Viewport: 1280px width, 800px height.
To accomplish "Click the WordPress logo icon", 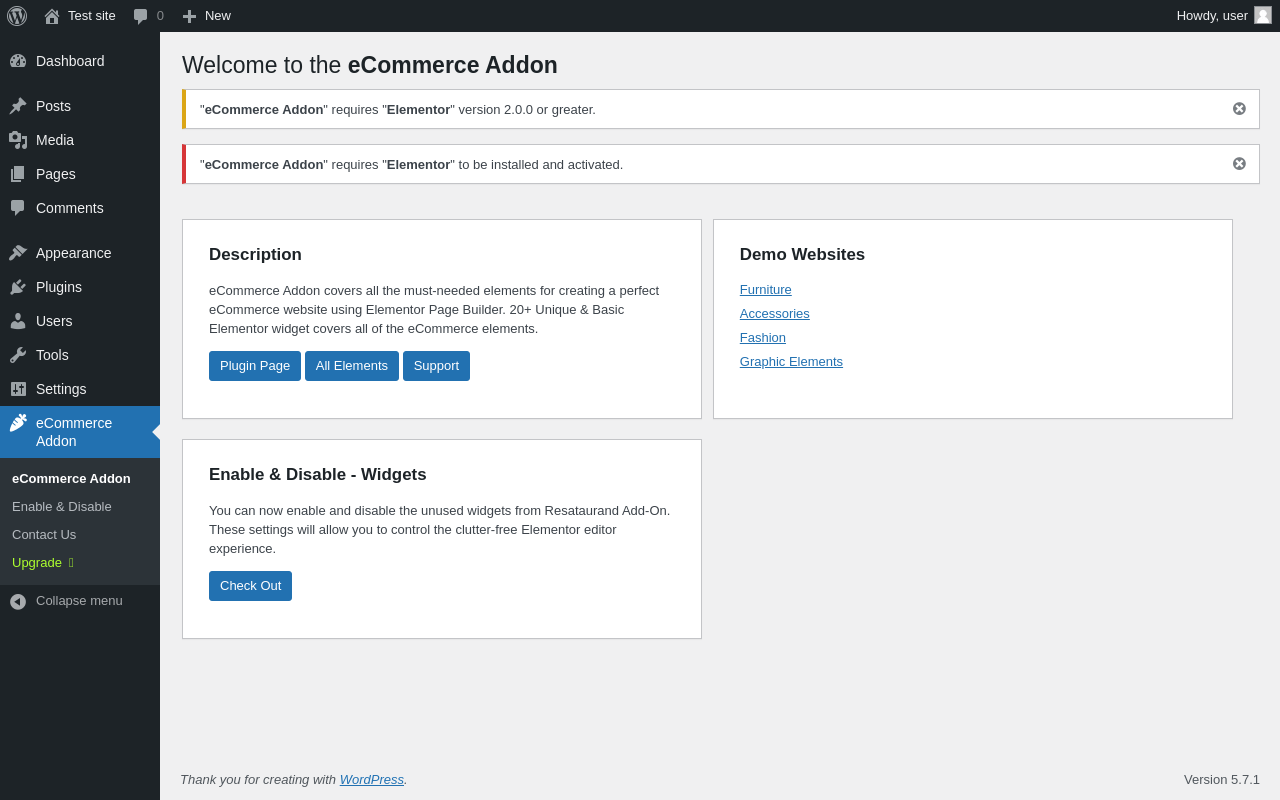I will click(17, 16).
